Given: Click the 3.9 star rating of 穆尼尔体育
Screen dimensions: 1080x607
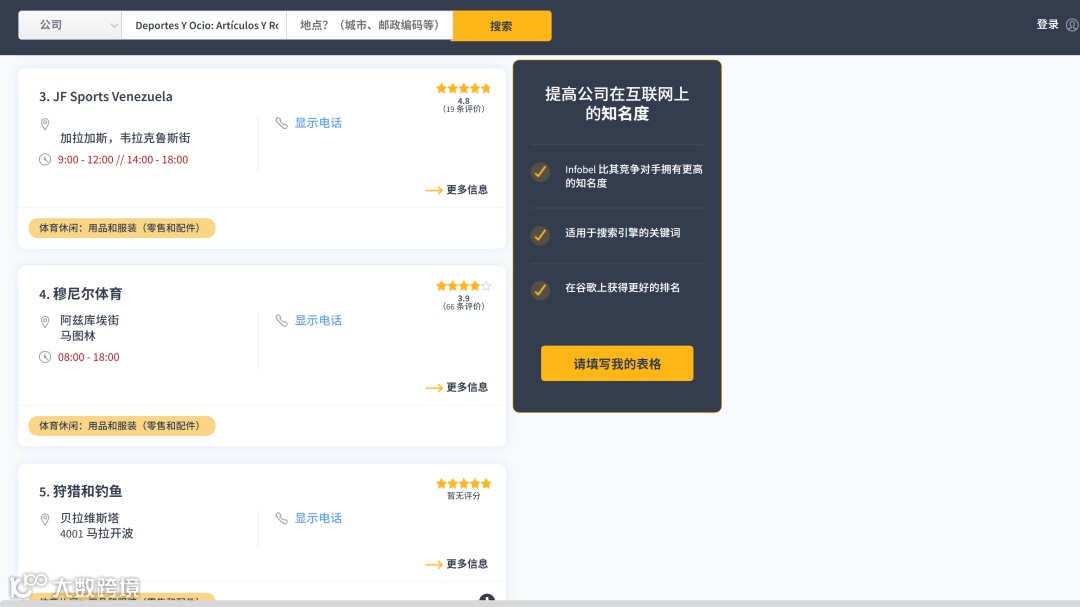Looking at the screenshot, I should [463, 286].
